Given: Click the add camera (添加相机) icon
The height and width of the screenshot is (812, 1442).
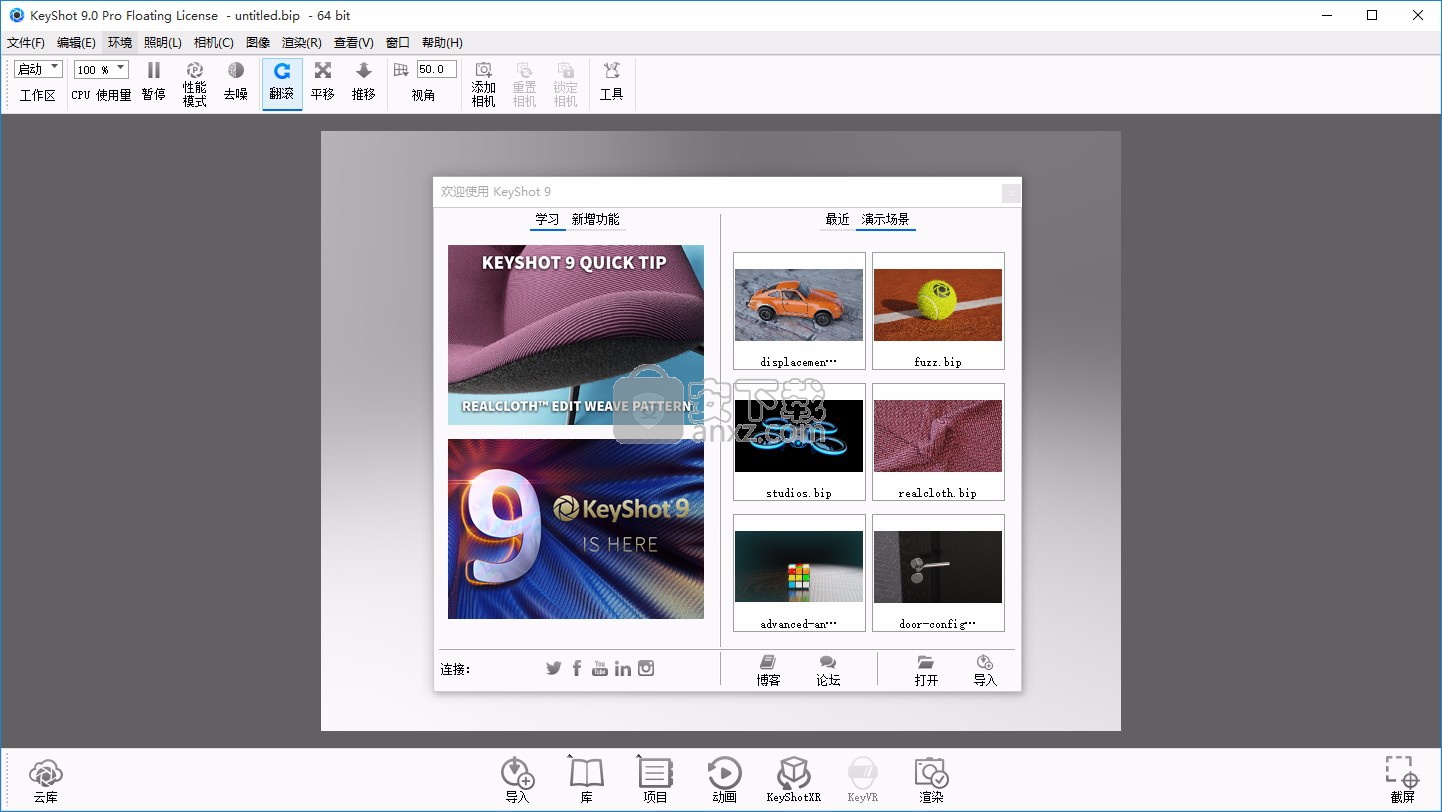Looking at the screenshot, I should coord(483,70).
